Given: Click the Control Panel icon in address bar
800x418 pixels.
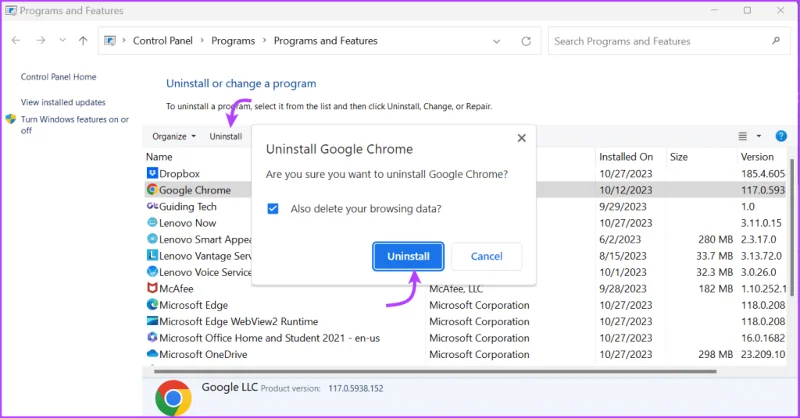Looking at the screenshot, I should click(x=110, y=41).
